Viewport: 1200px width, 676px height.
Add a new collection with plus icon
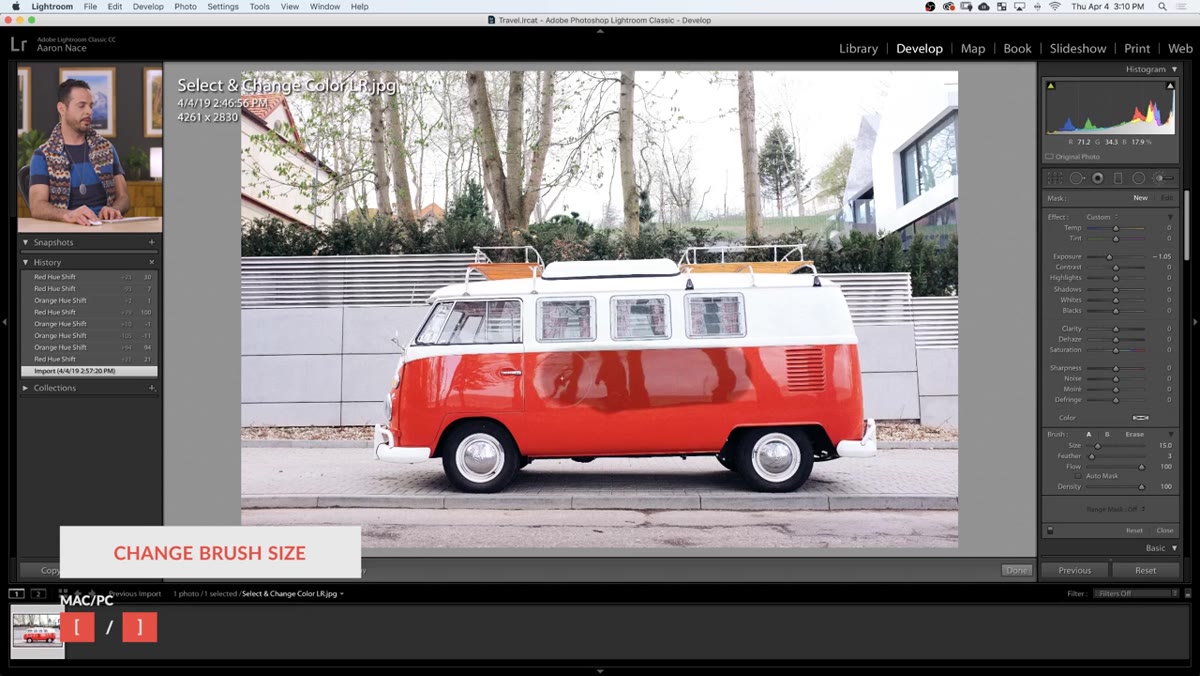click(152, 388)
